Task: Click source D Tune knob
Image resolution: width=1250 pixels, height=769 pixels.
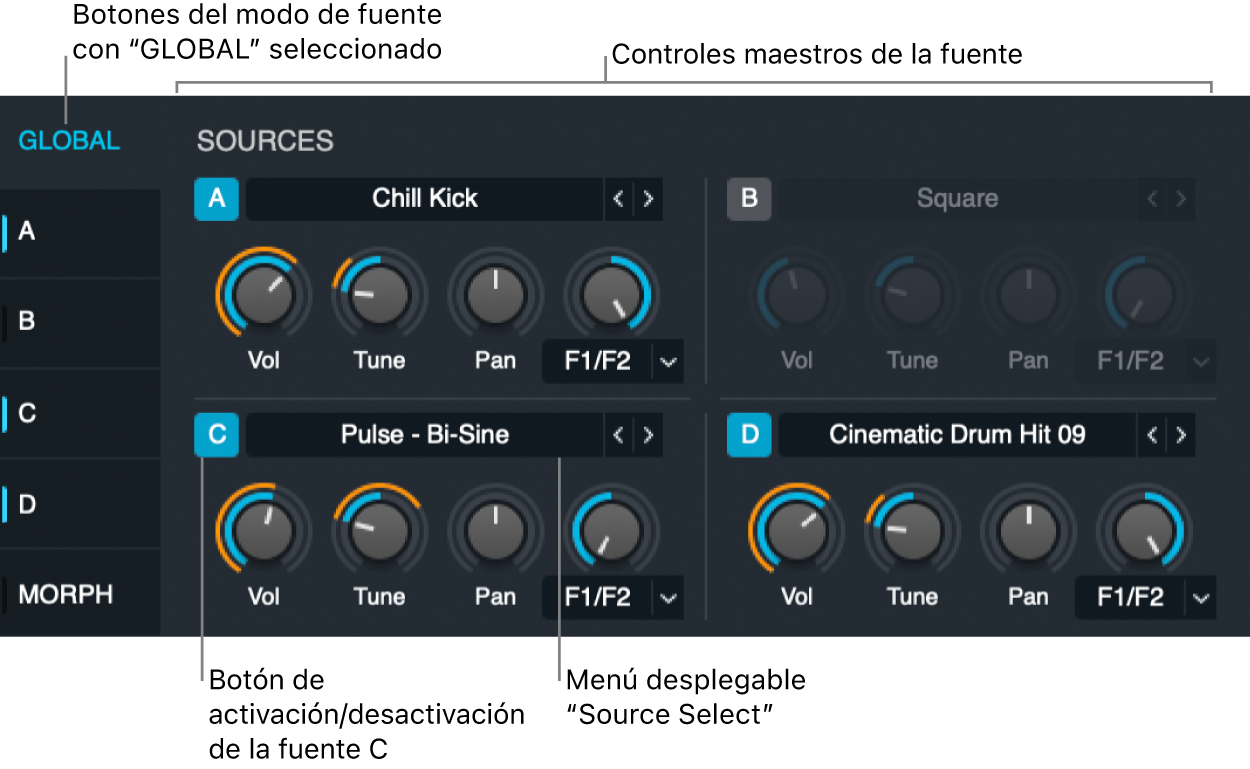Action: tap(912, 530)
